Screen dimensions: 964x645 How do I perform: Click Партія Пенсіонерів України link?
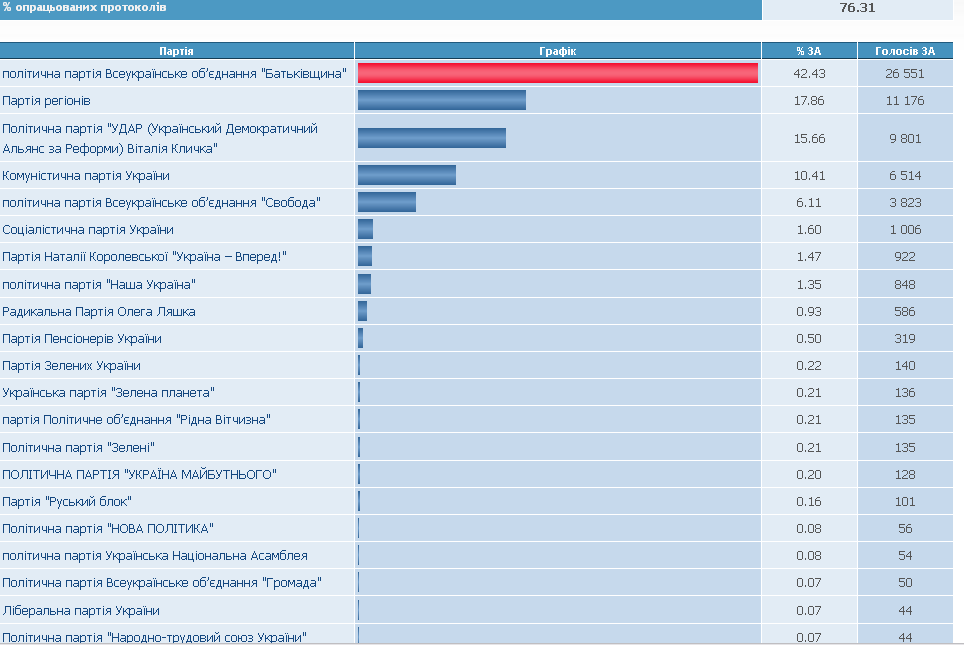pyautogui.click(x=82, y=339)
